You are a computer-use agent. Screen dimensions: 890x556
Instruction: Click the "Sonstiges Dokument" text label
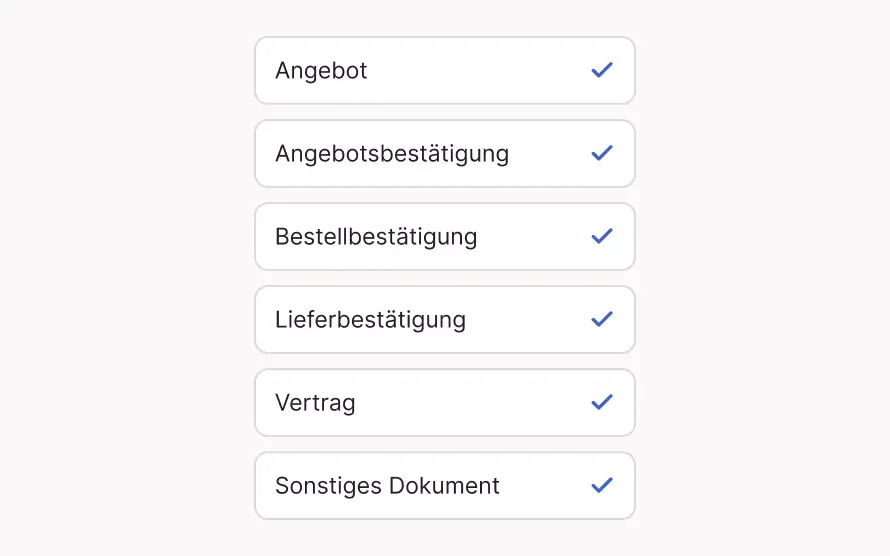(387, 486)
